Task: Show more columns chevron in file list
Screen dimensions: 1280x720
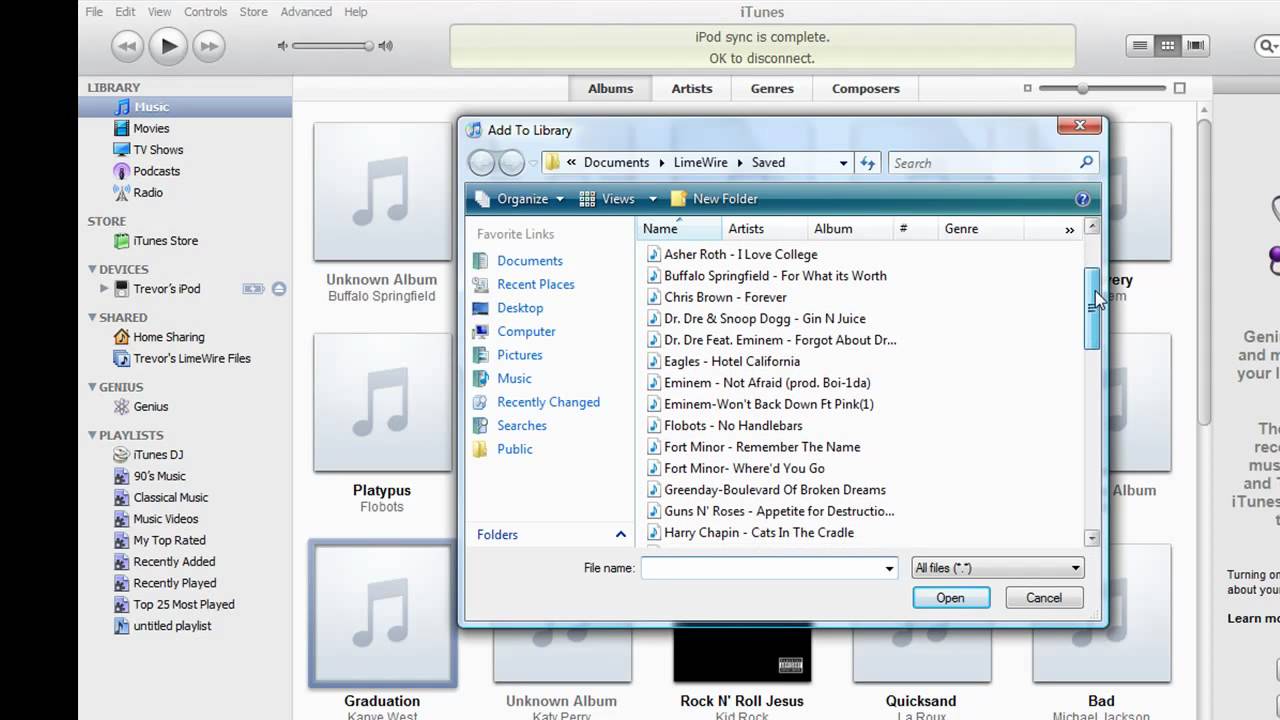Action: coord(1070,230)
